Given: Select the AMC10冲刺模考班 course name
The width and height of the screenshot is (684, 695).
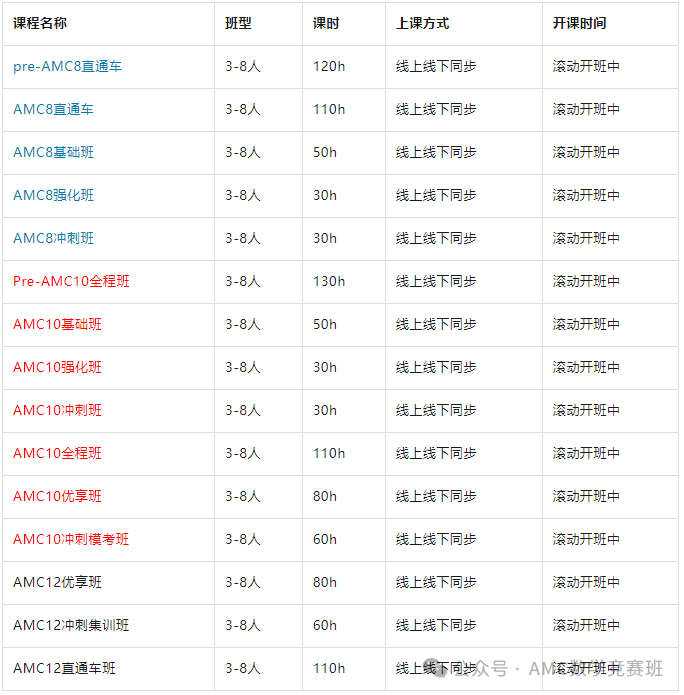Looking at the screenshot, I should (71, 539).
